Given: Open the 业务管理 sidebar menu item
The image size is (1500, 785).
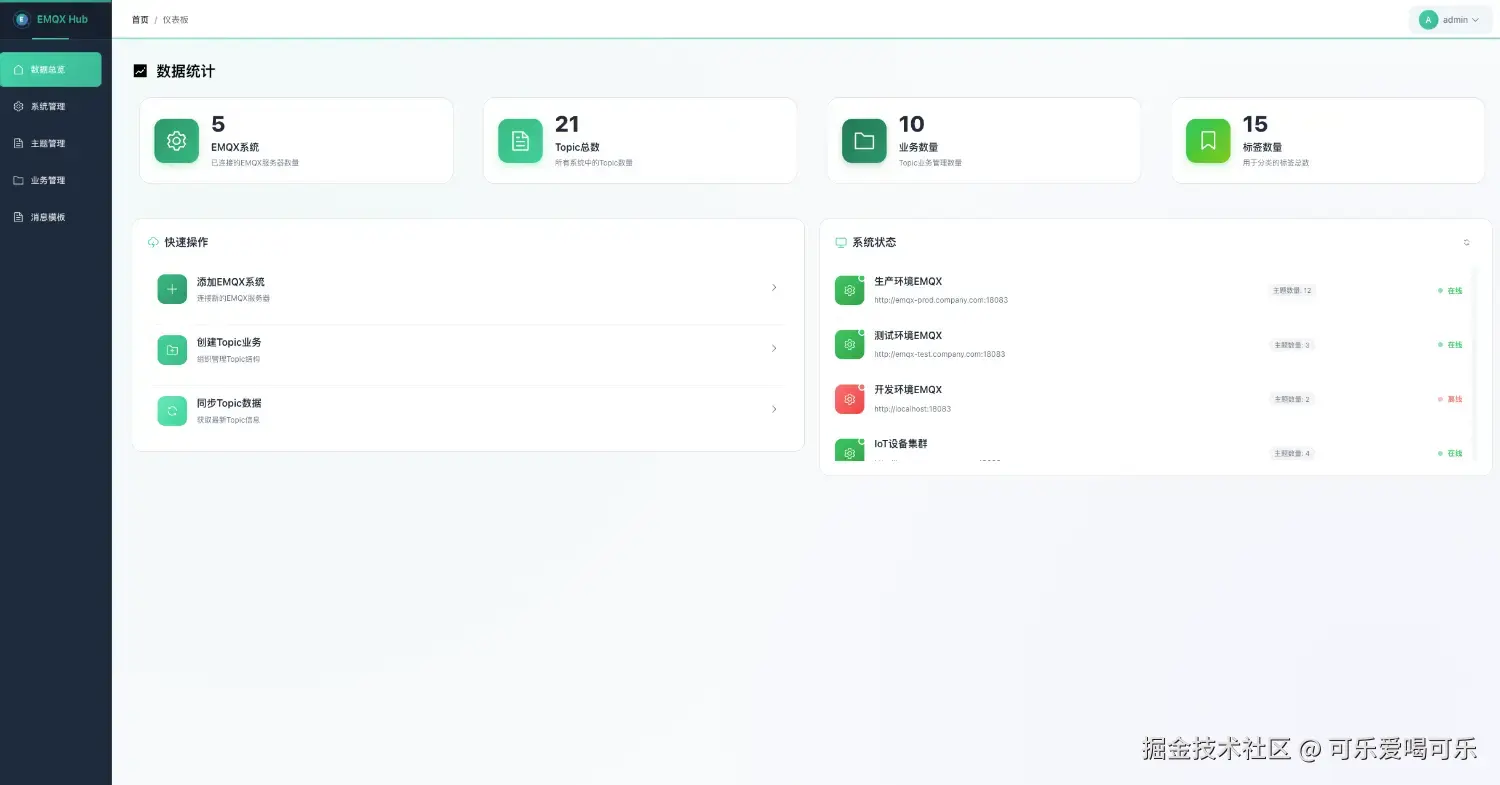Looking at the screenshot, I should [51, 180].
